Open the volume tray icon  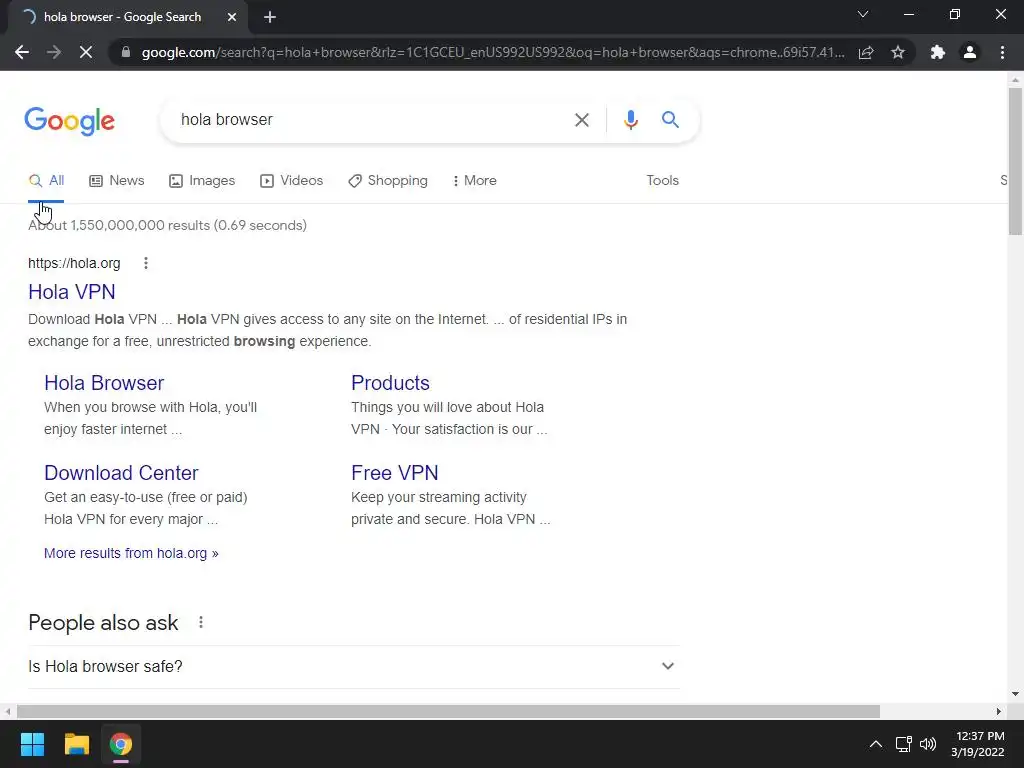(927, 744)
